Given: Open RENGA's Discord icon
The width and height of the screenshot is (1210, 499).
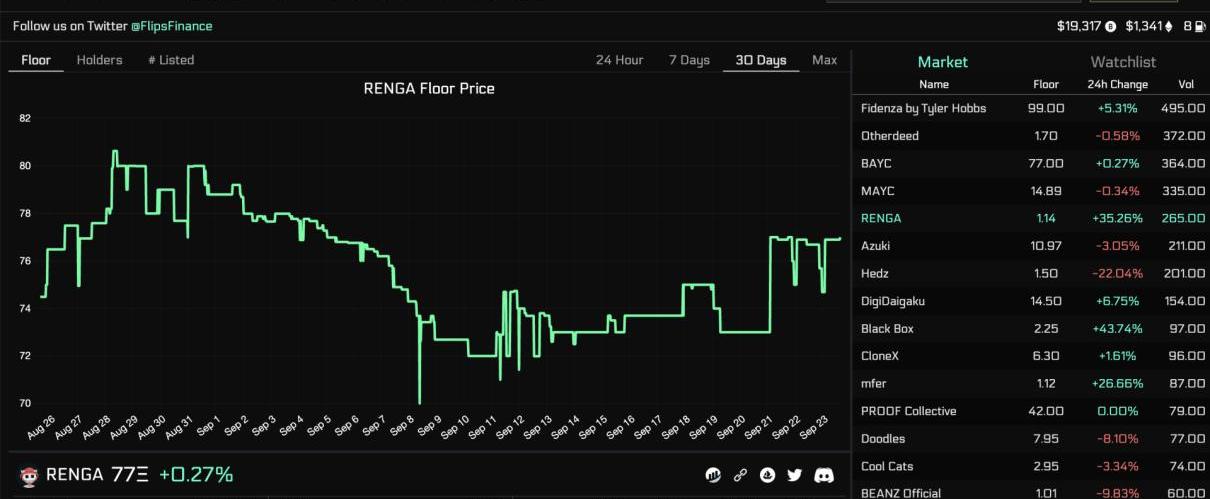Looking at the screenshot, I should click(x=824, y=475).
